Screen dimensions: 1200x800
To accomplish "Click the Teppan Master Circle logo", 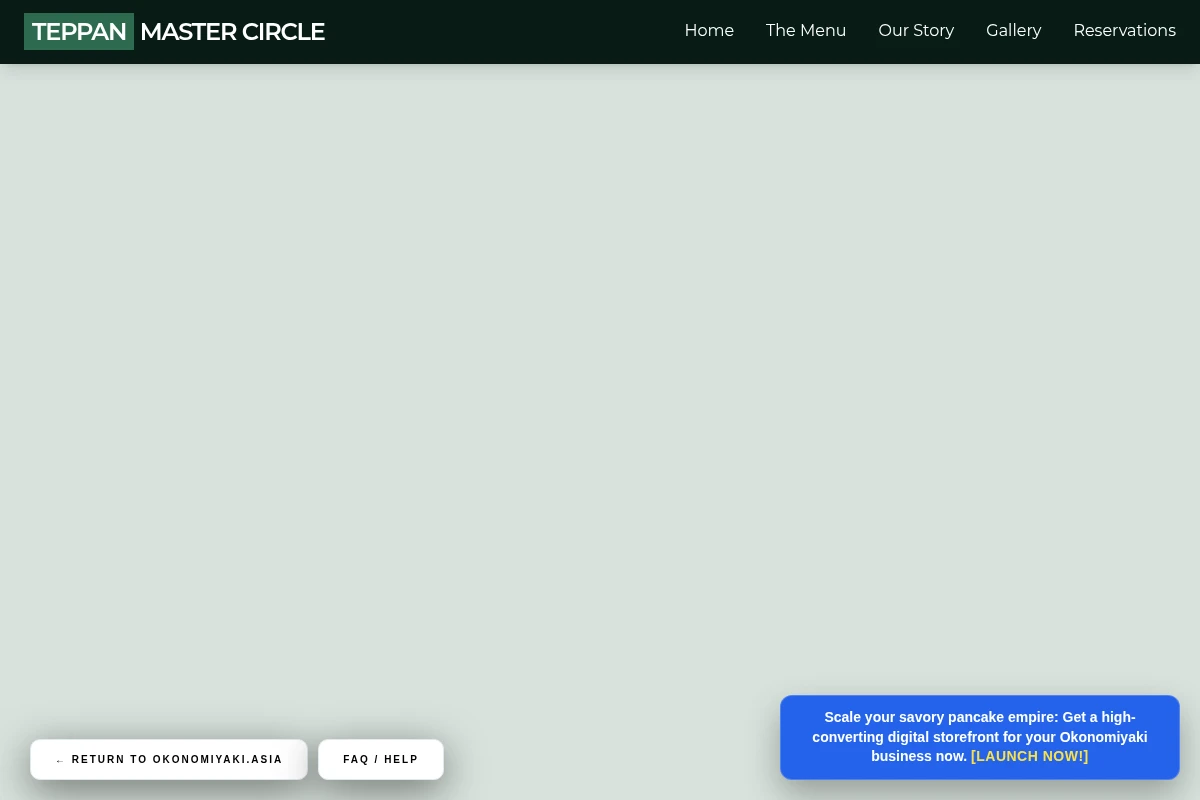I will 174,31.
